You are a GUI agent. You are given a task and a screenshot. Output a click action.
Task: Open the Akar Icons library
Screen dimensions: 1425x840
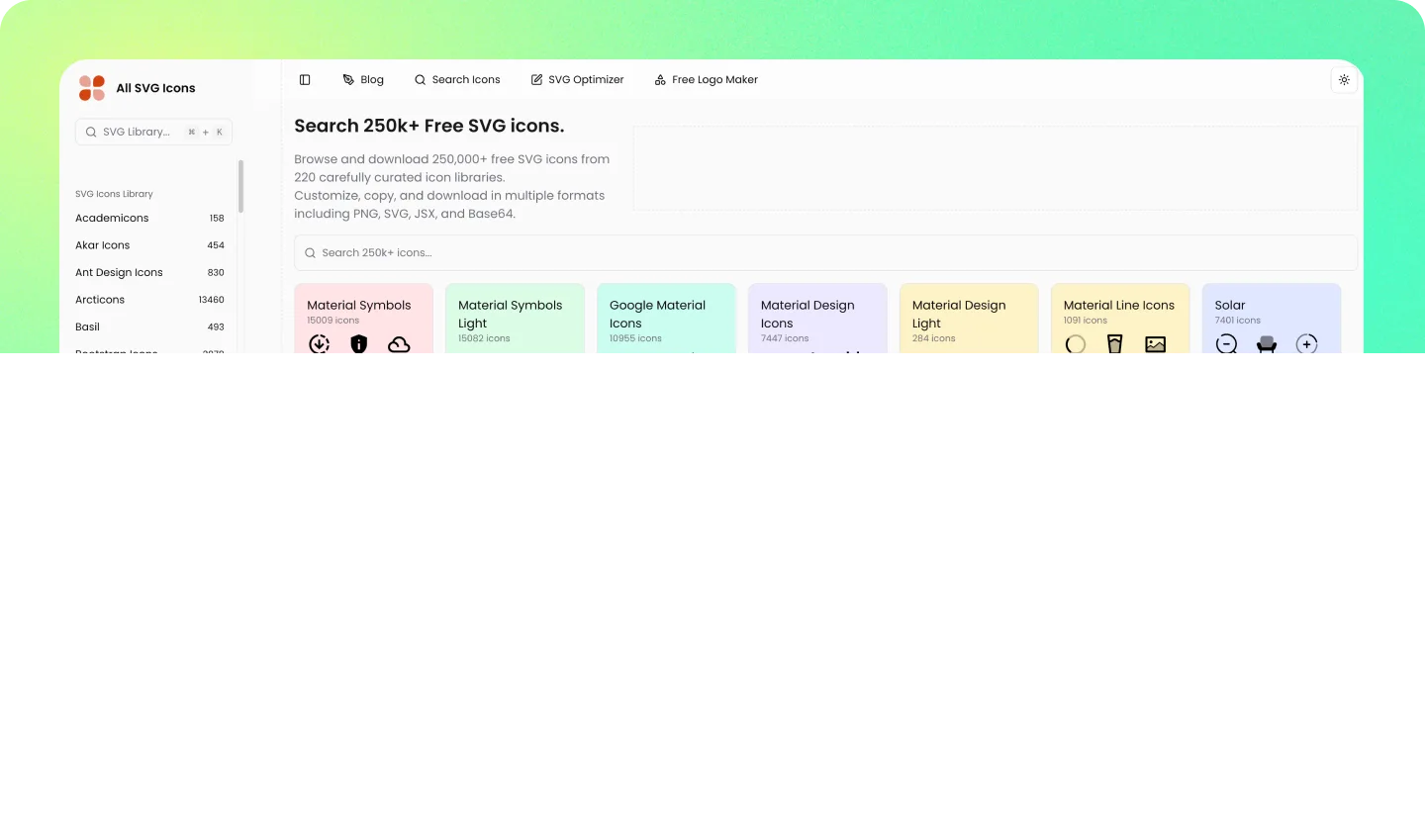click(x=149, y=245)
